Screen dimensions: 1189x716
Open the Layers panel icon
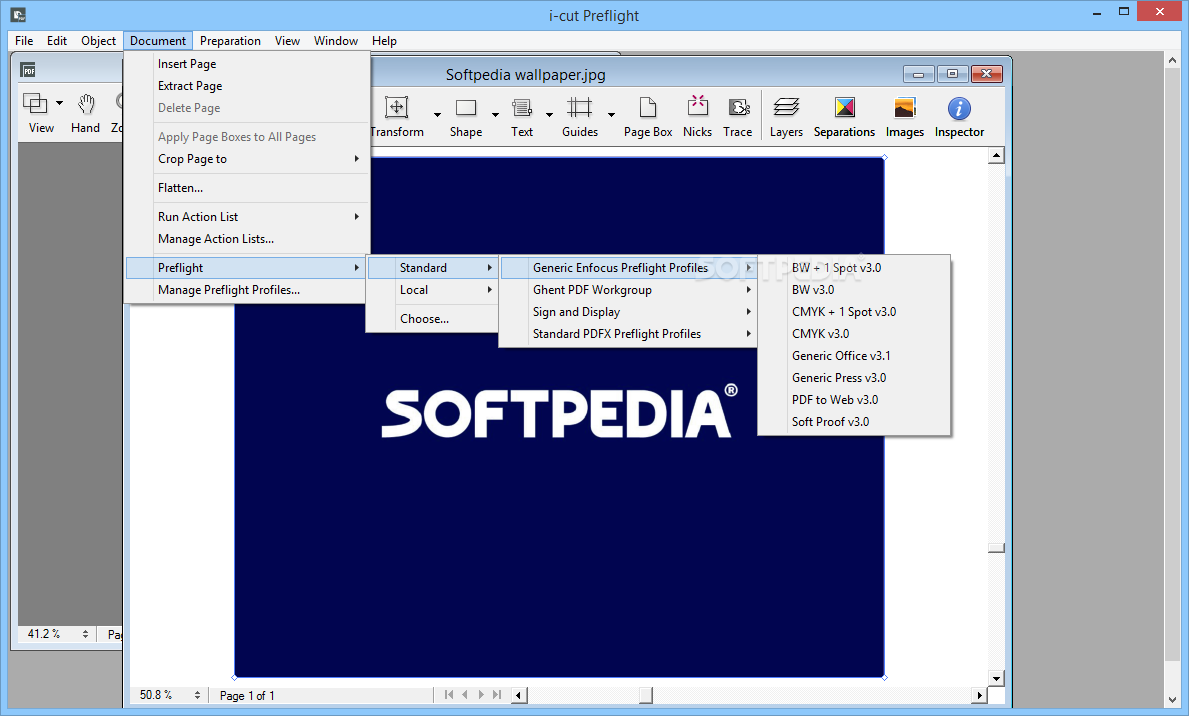[786, 108]
